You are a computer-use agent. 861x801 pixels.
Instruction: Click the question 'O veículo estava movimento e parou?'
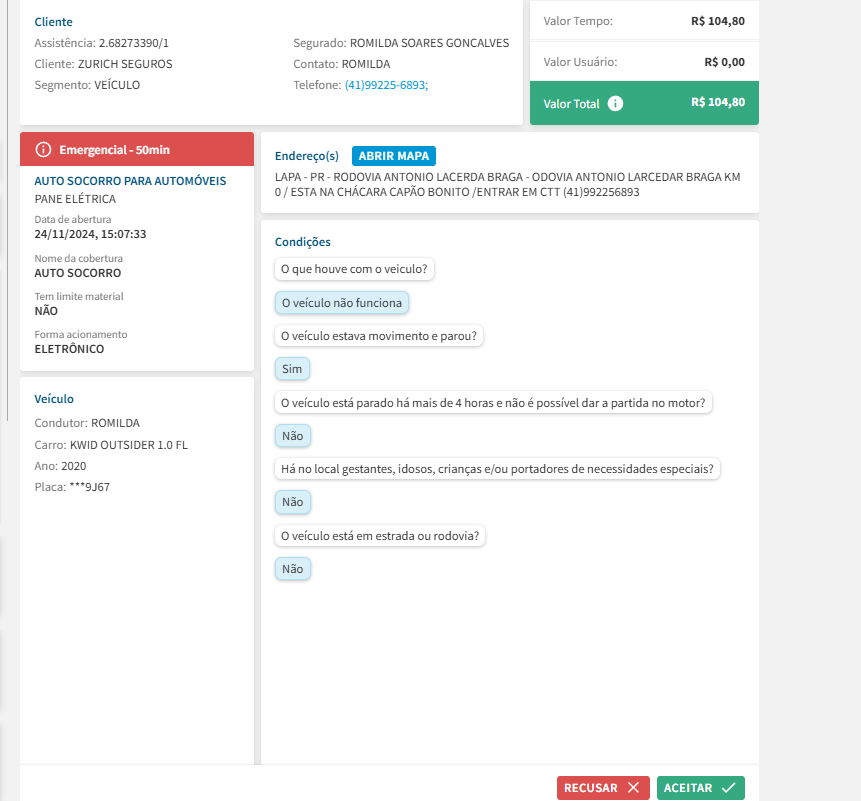378,336
